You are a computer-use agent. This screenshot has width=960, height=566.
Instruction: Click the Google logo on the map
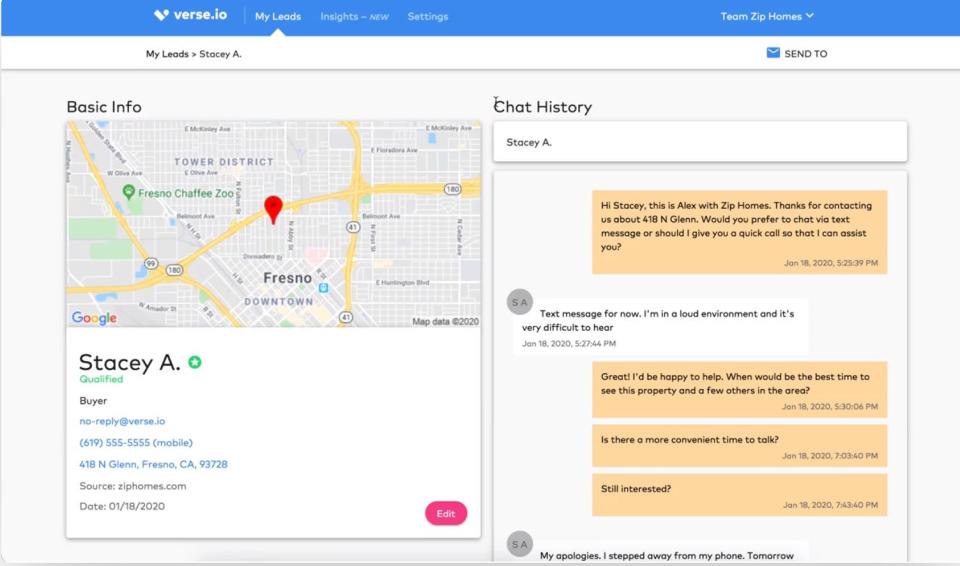click(x=94, y=318)
